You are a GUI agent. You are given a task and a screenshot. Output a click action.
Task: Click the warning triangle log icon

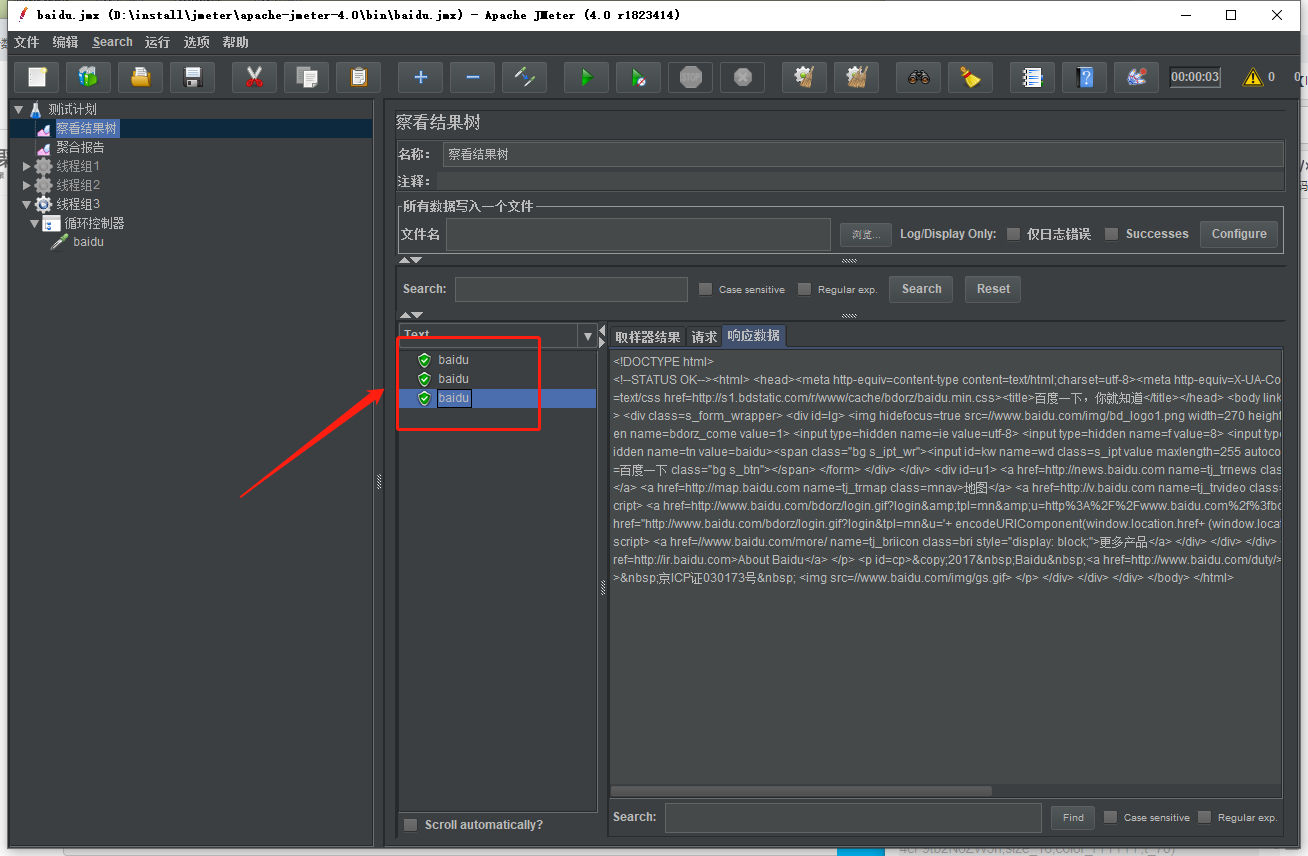[x=1252, y=77]
